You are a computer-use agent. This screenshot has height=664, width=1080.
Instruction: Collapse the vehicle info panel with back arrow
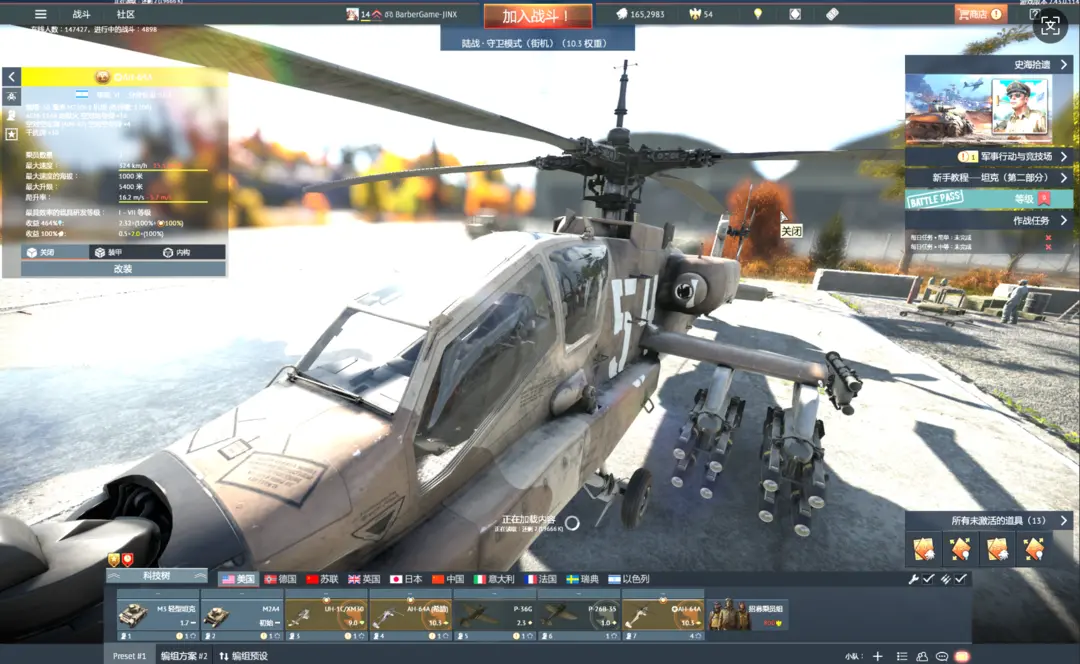pos(12,76)
